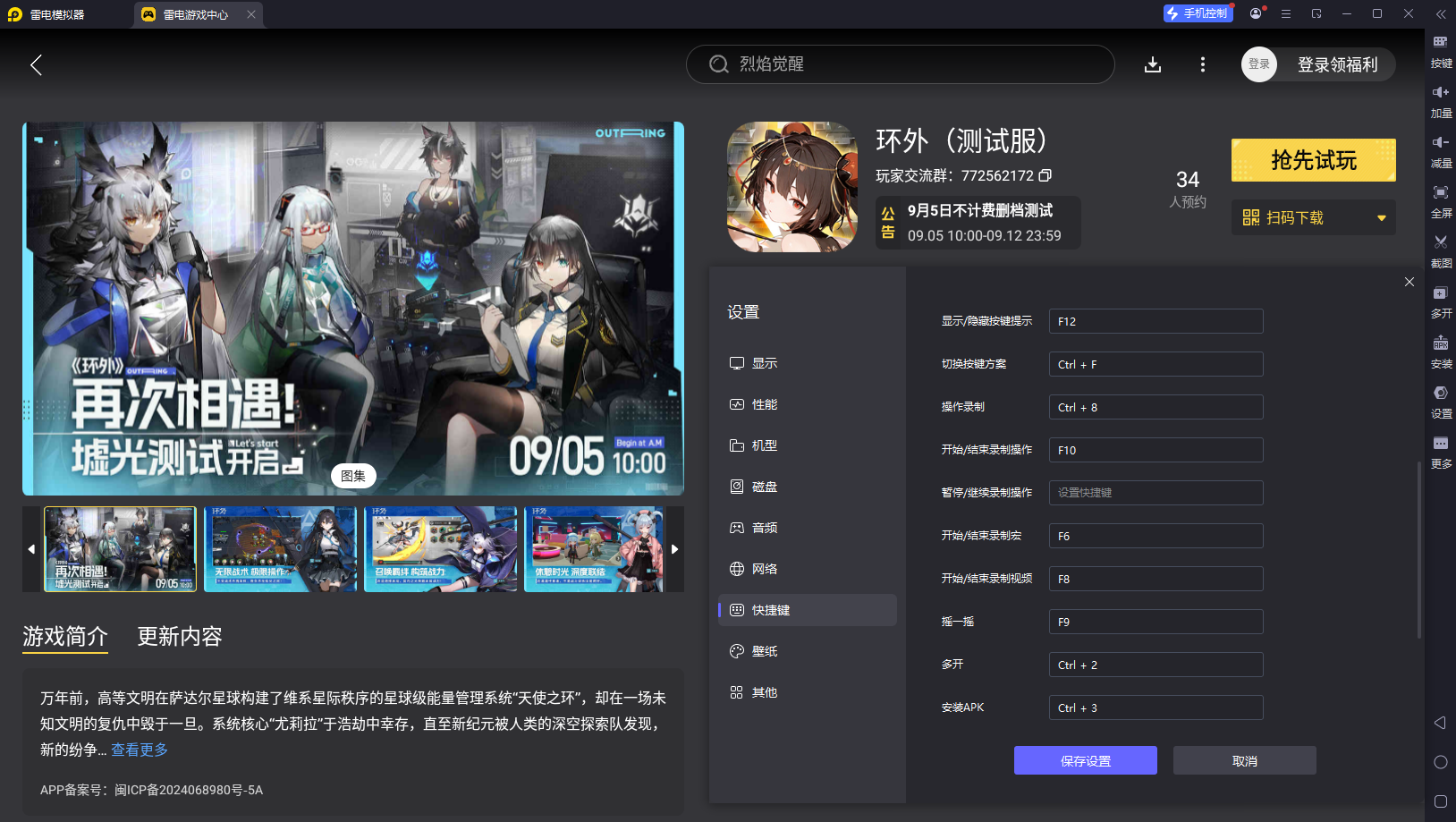Open 查看更多 link in description
Image resolution: width=1456 pixels, height=822 pixels.
[140, 750]
